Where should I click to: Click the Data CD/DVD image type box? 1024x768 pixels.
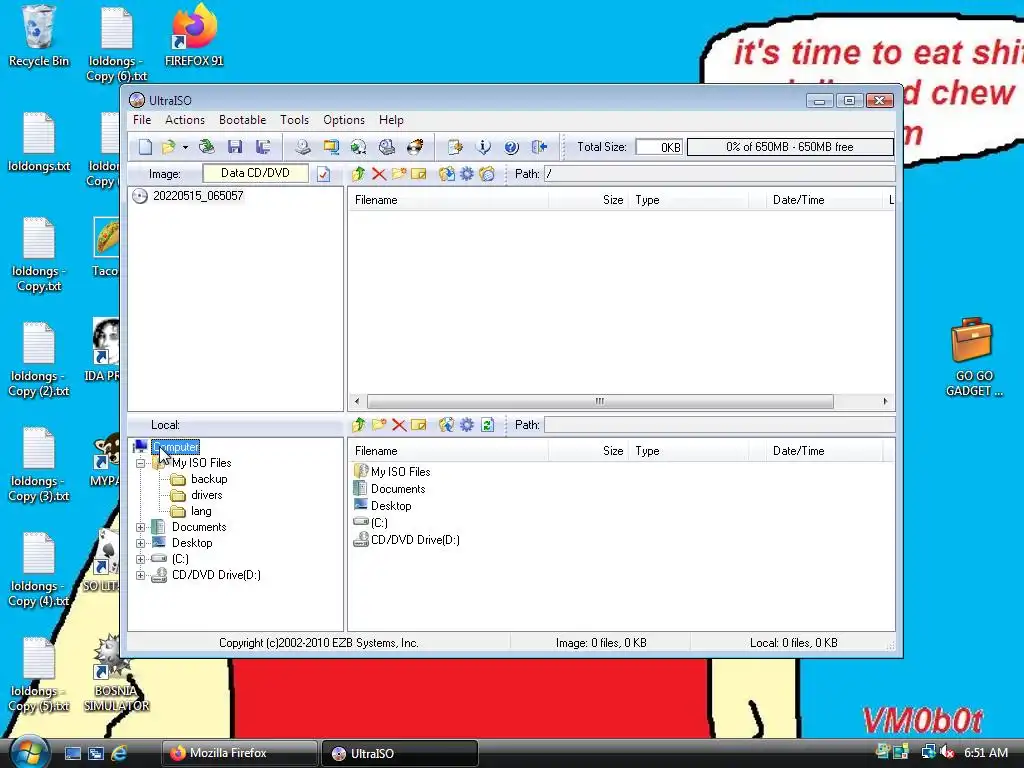(255, 173)
